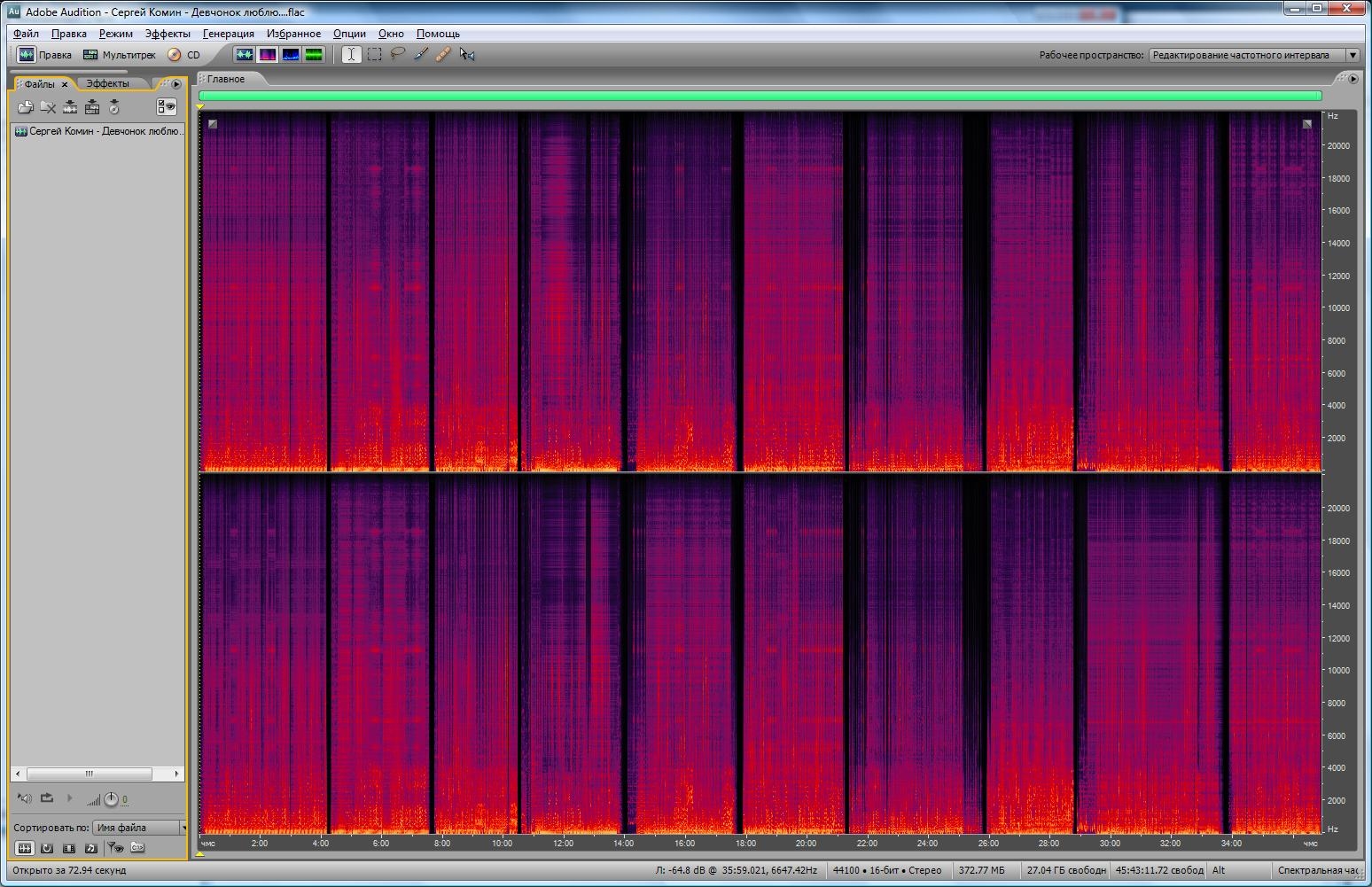This screenshot has width=1372, height=887.
Task: Toggle show MIDI files filter
Action: pos(90,848)
